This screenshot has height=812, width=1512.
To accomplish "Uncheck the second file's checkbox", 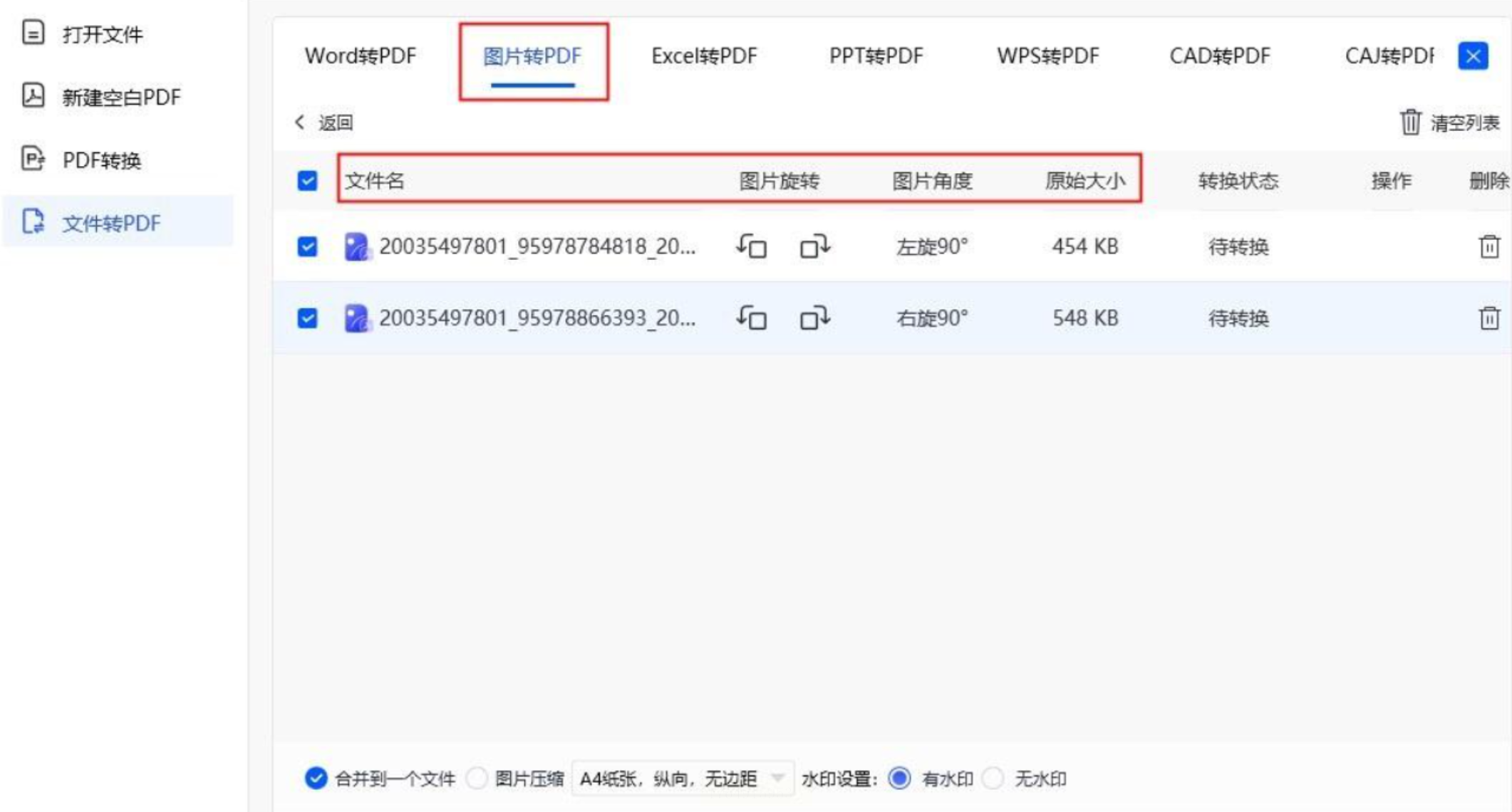I will 307,318.
